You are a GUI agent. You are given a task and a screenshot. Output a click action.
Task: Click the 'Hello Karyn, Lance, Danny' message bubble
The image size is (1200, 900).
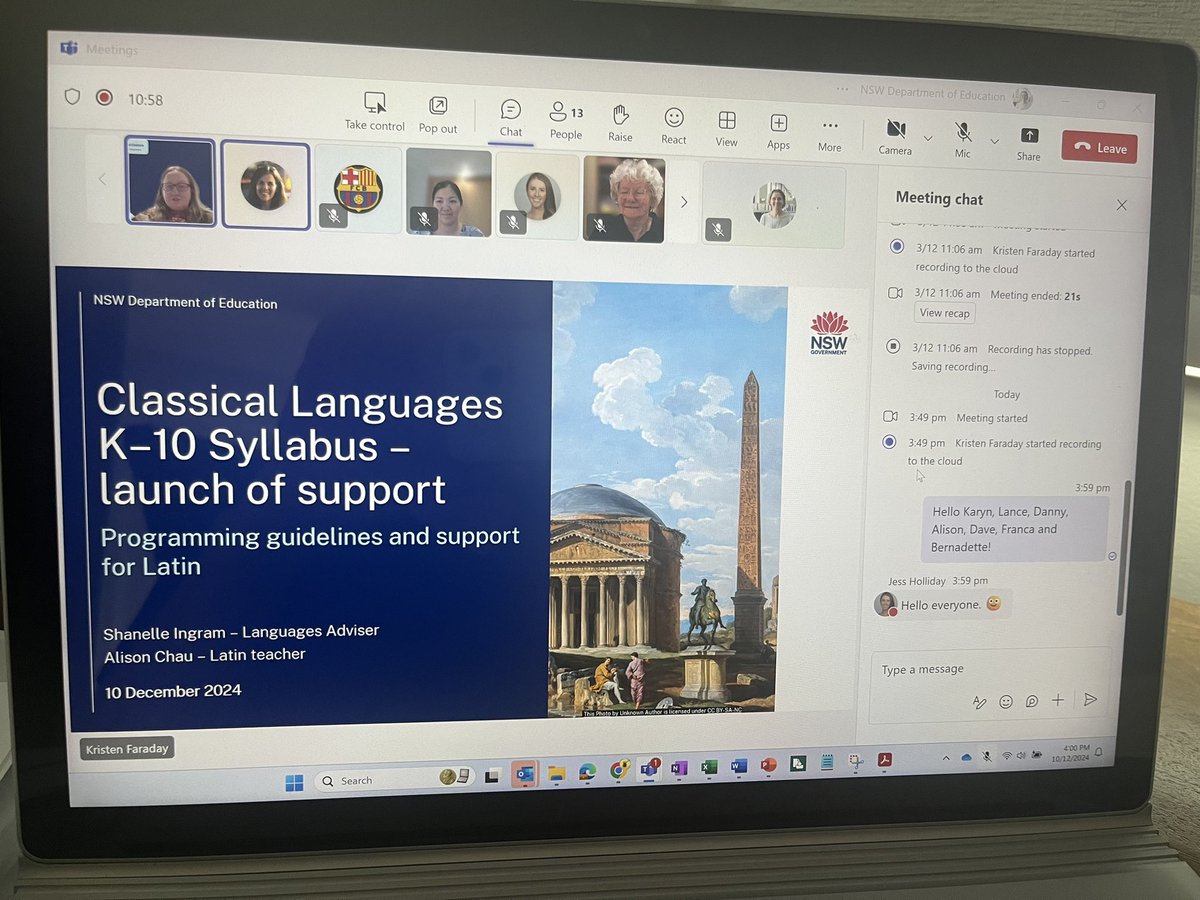pos(1015,529)
